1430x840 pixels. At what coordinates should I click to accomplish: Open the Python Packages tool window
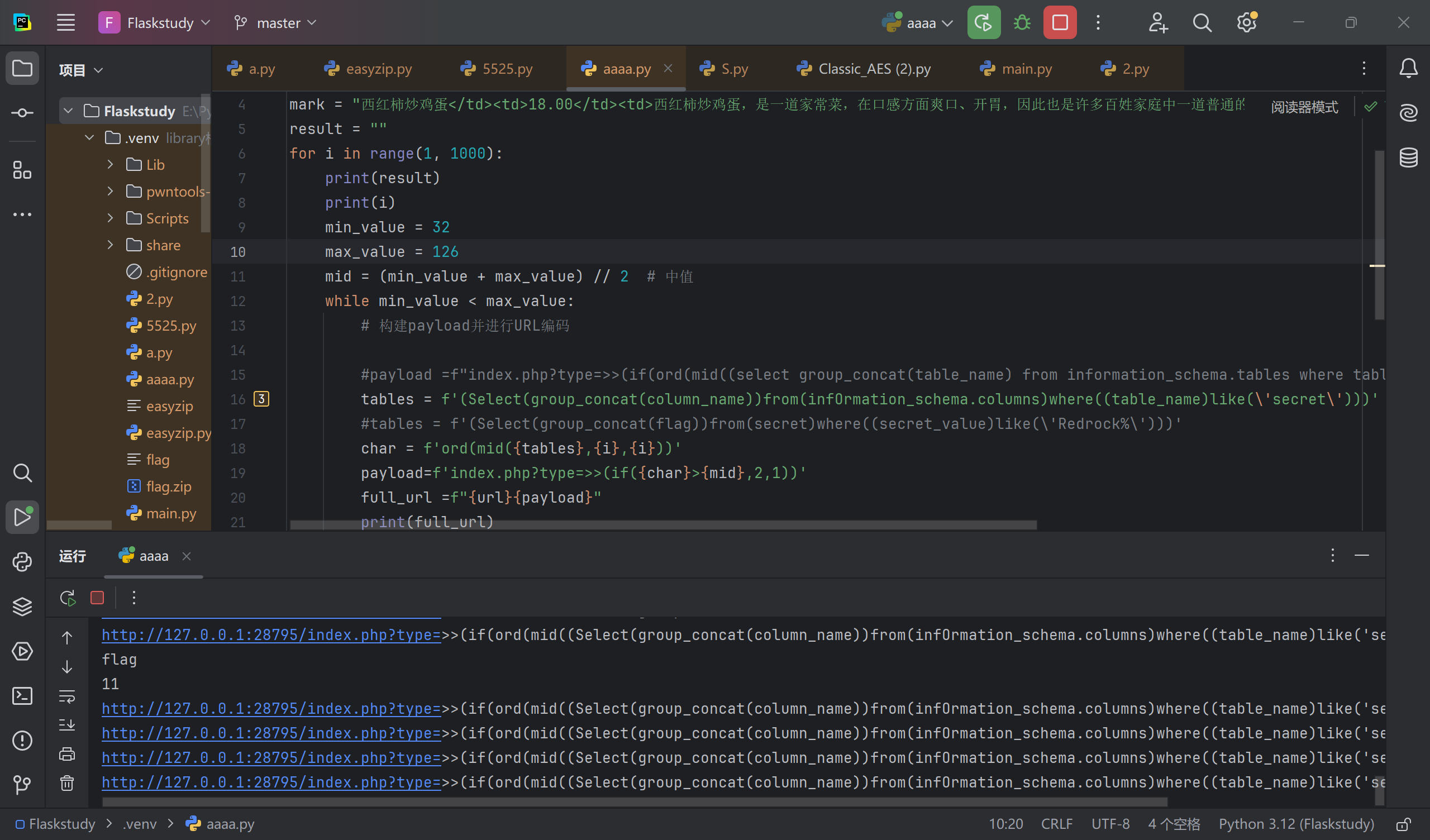[22, 606]
